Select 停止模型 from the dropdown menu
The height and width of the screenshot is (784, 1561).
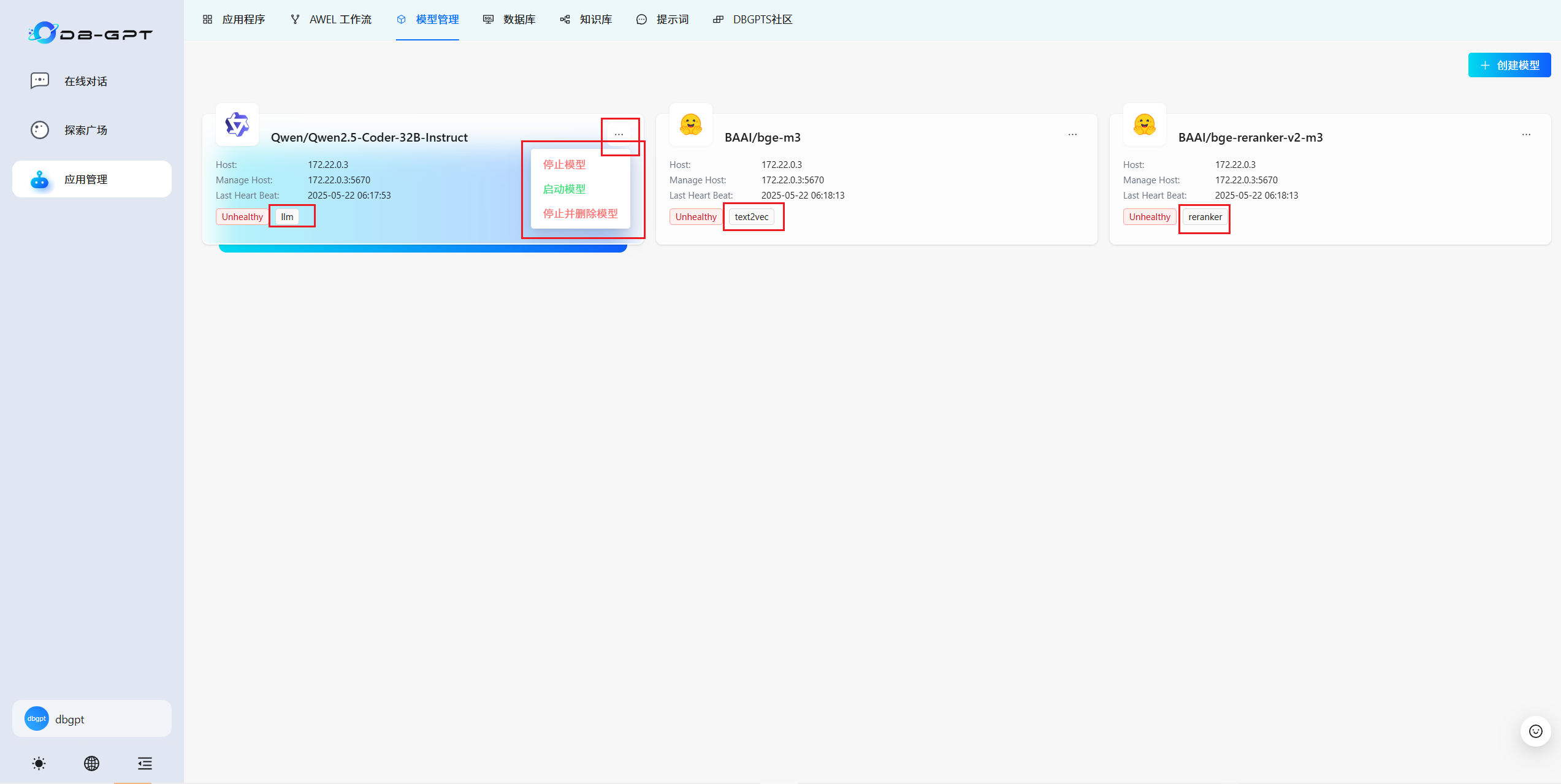pyautogui.click(x=564, y=164)
